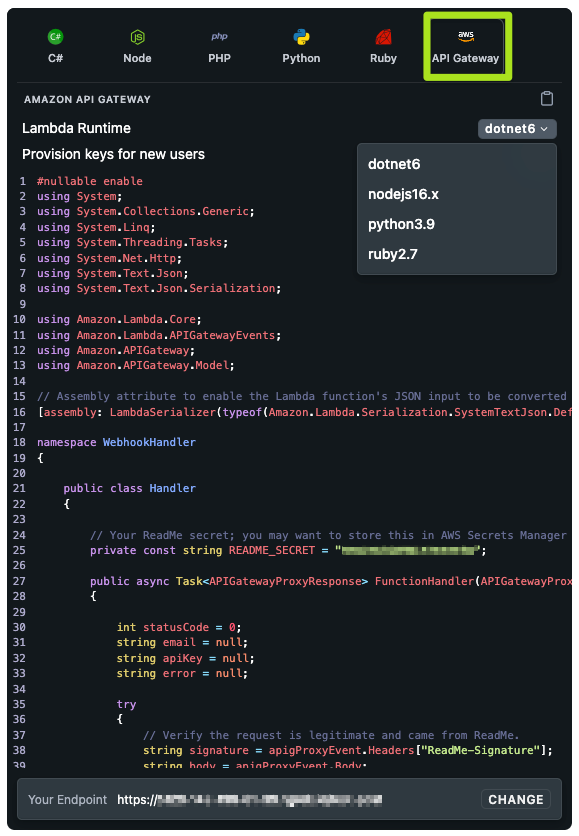
Task: Click 'using System.Net.Http;' code line
Action: [109, 258]
